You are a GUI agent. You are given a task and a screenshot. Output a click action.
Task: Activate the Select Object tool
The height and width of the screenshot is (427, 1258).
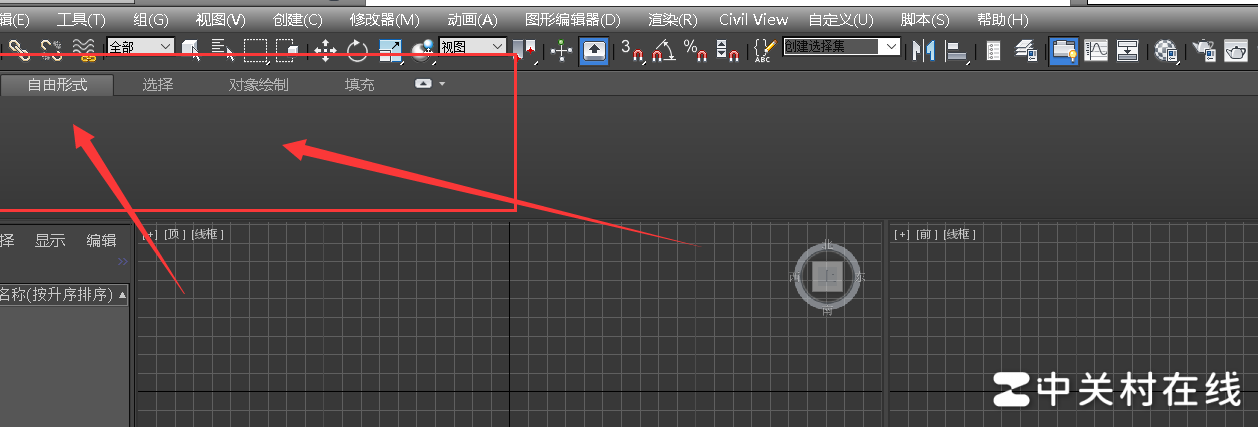pyautogui.click(x=190, y=49)
